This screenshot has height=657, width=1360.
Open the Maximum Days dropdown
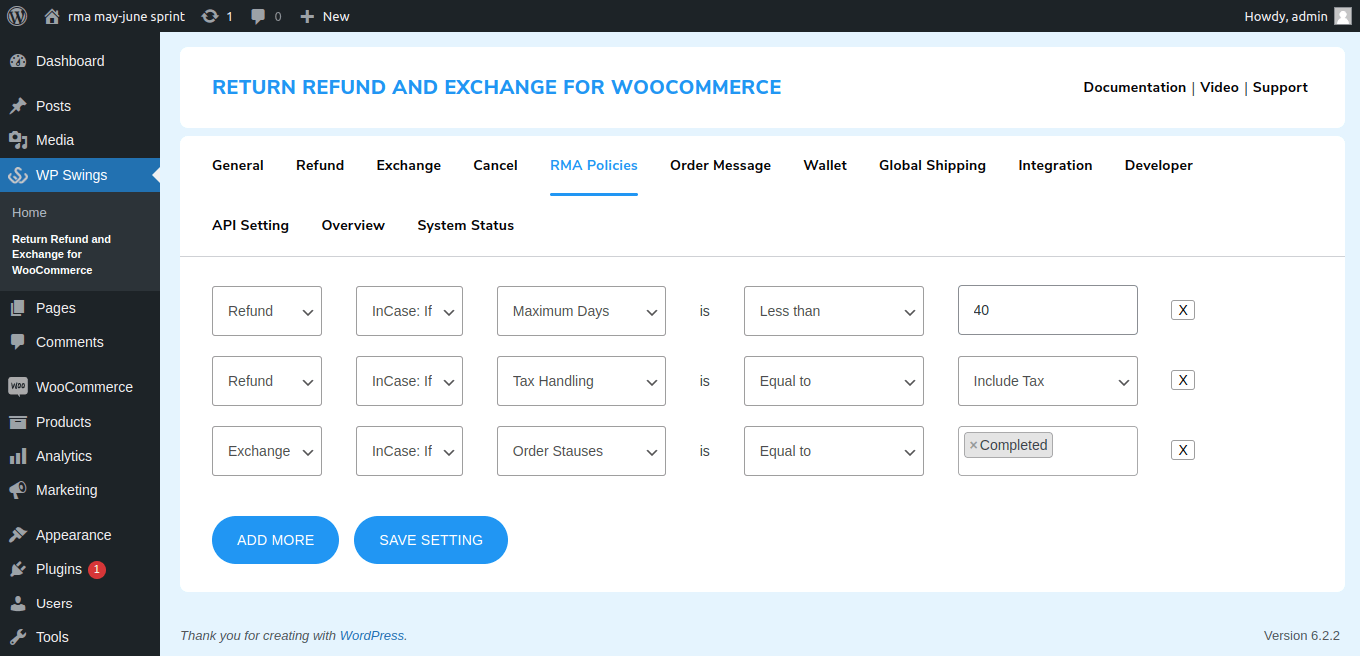[x=581, y=311]
